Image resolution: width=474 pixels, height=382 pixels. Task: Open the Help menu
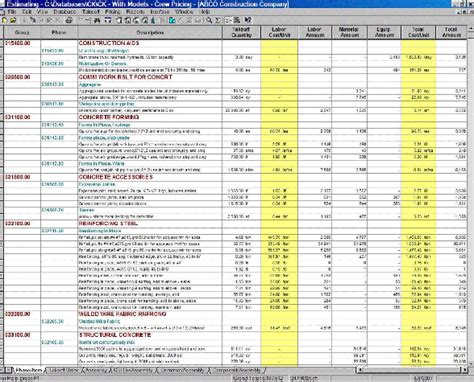click(204, 12)
